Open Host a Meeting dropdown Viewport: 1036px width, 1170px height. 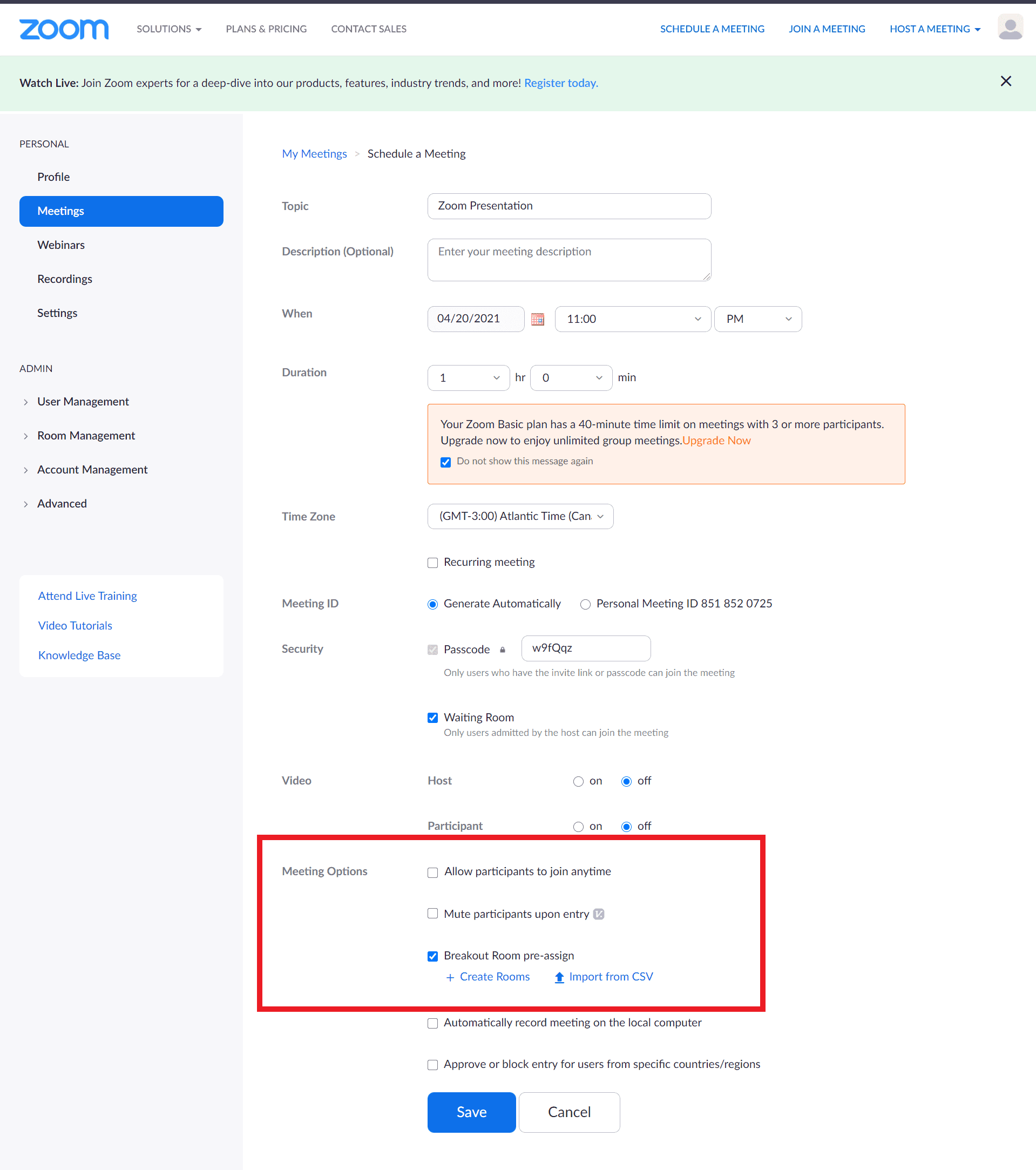(935, 29)
